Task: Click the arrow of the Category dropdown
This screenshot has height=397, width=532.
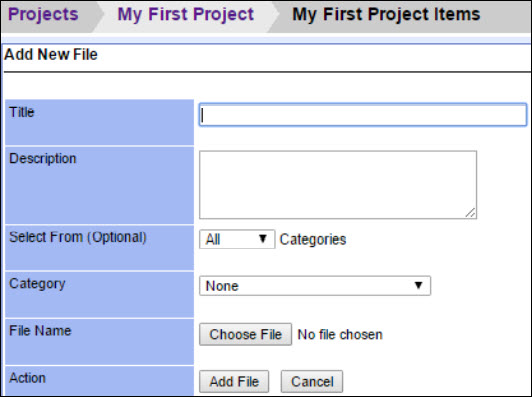Action: coord(419,285)
